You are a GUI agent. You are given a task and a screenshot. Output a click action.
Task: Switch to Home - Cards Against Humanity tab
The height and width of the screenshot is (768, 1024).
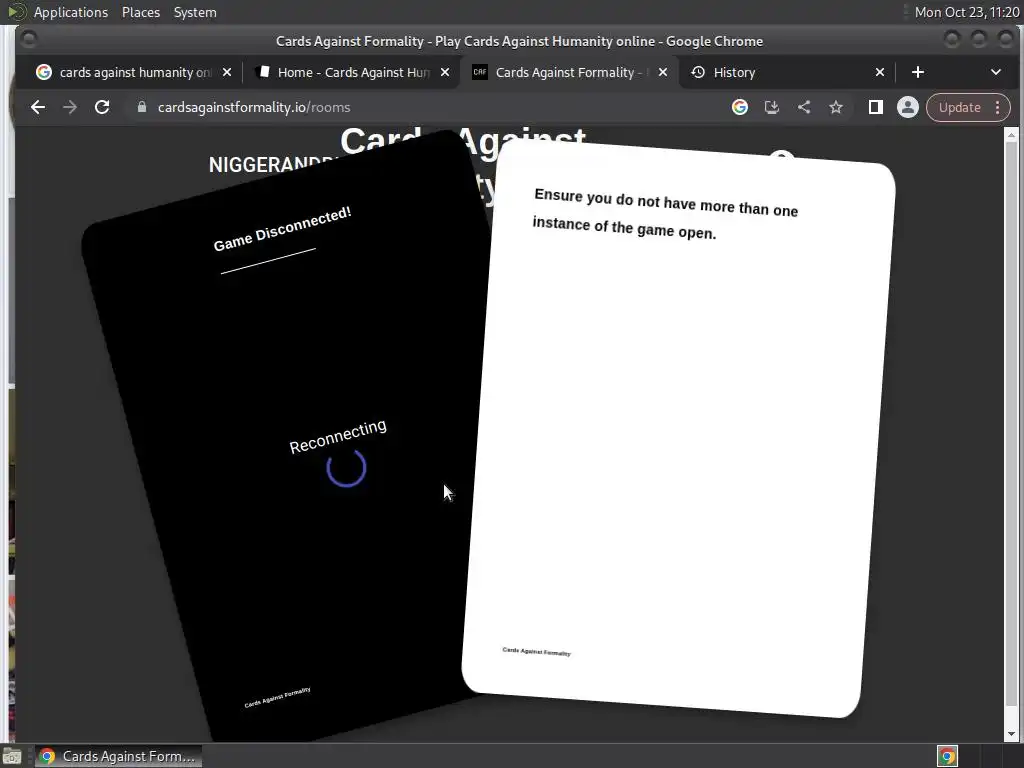[x=353, y=72]
